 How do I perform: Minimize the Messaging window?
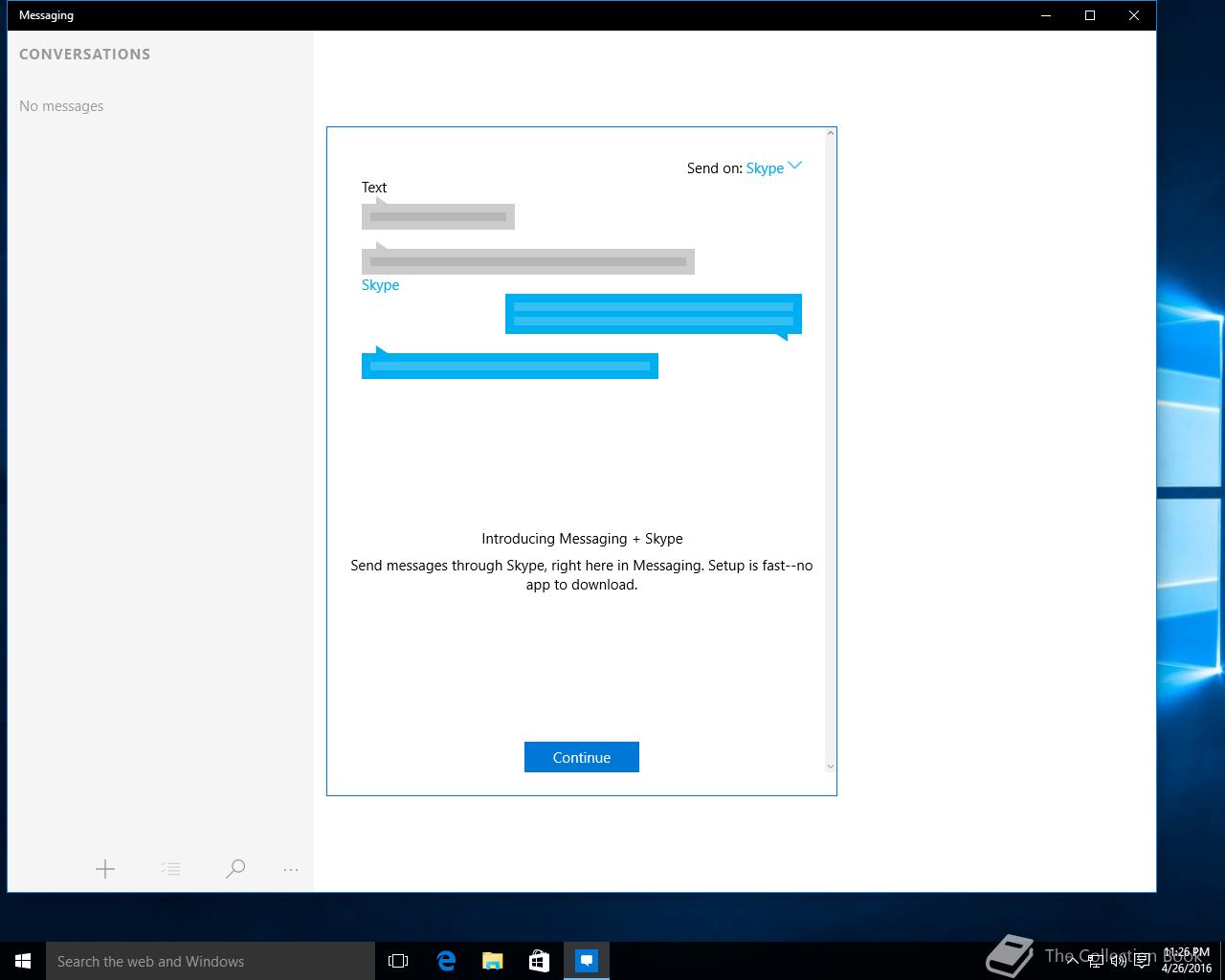[1046, 15]
